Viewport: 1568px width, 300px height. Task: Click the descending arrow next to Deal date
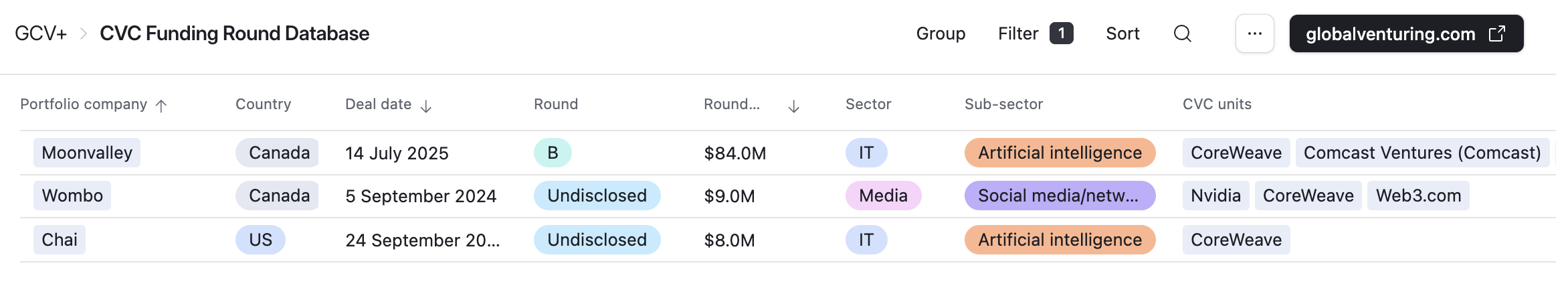[426, 106]
